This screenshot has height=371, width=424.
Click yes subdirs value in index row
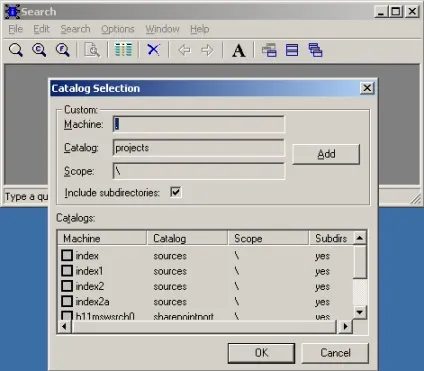coord(322,256)
